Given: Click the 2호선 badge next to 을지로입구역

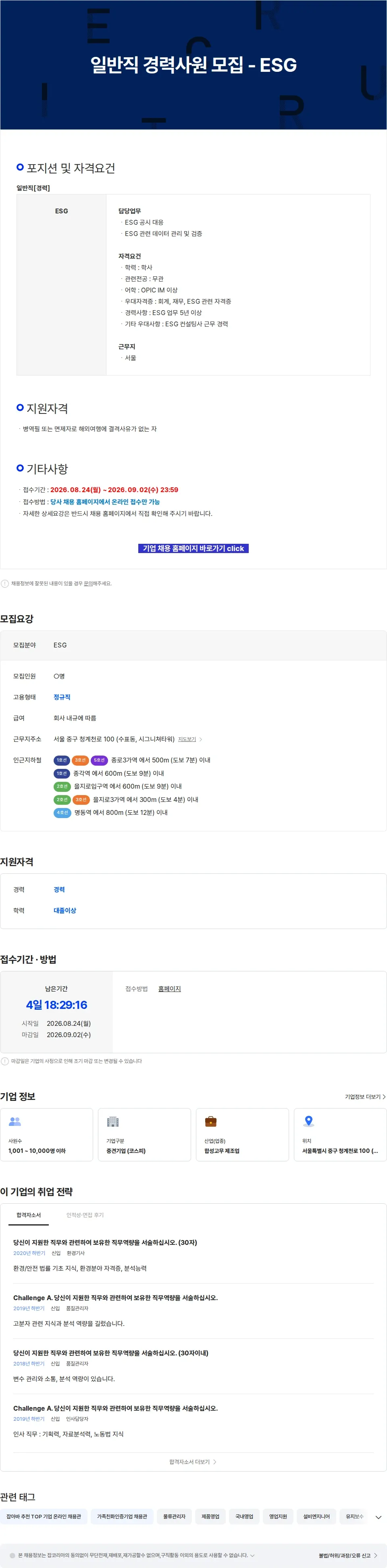Looking at the screenshot, I should pos(62,786).
